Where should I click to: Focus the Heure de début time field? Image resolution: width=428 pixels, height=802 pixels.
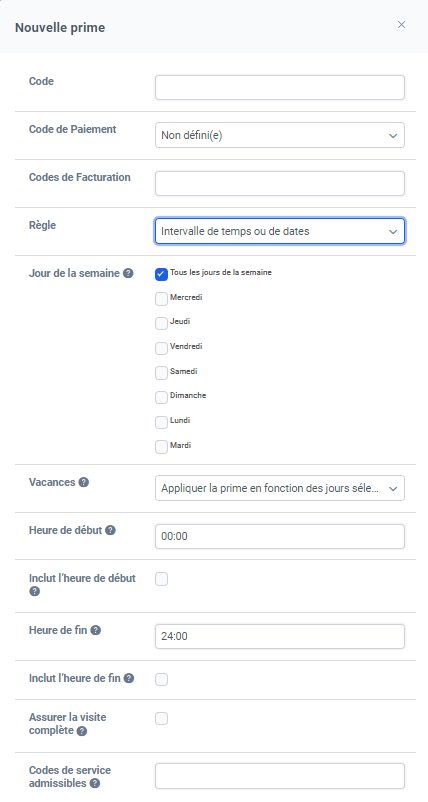pos(280,537)
